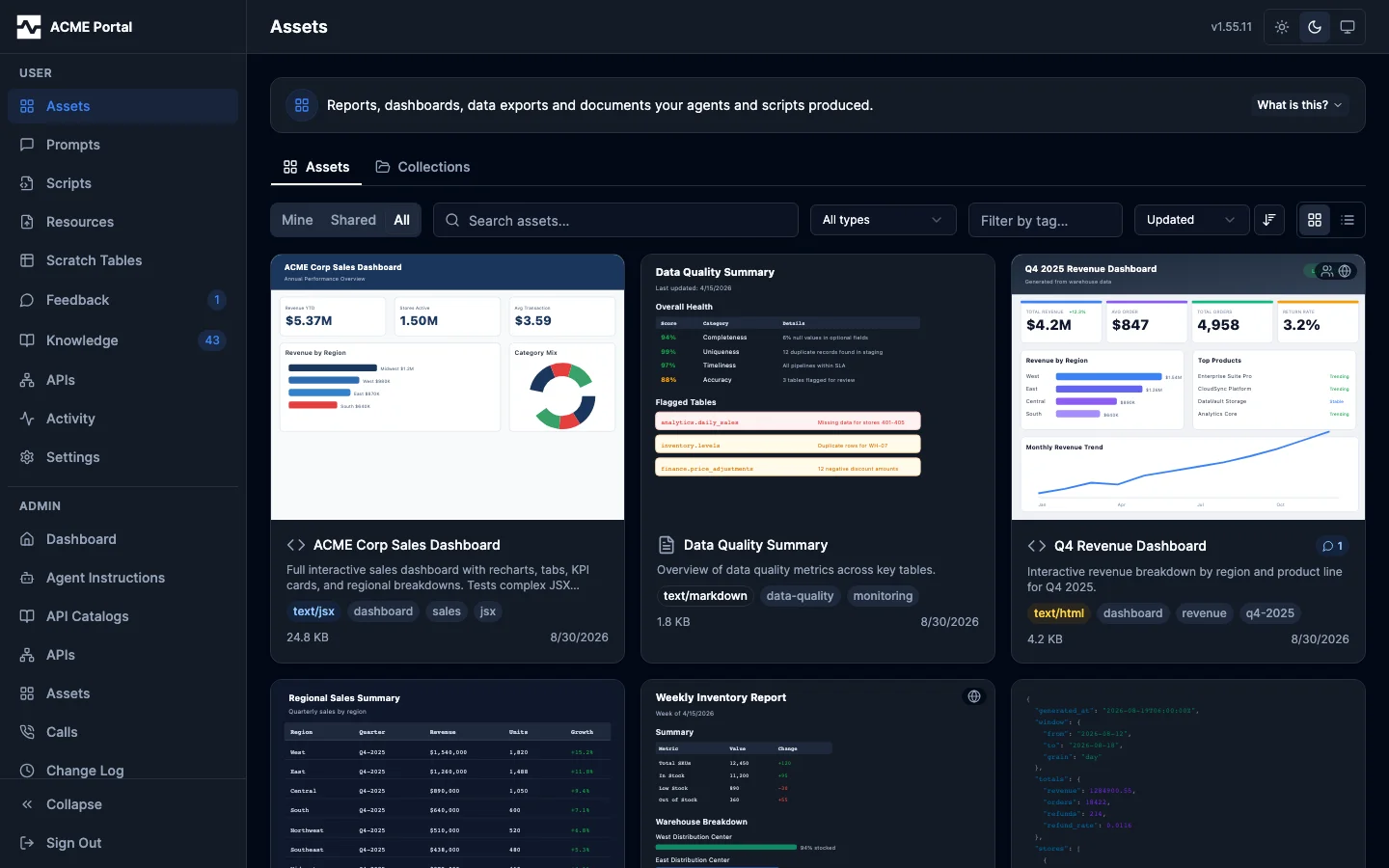Click the Change Log clock icon

click(x=27, y=771)
